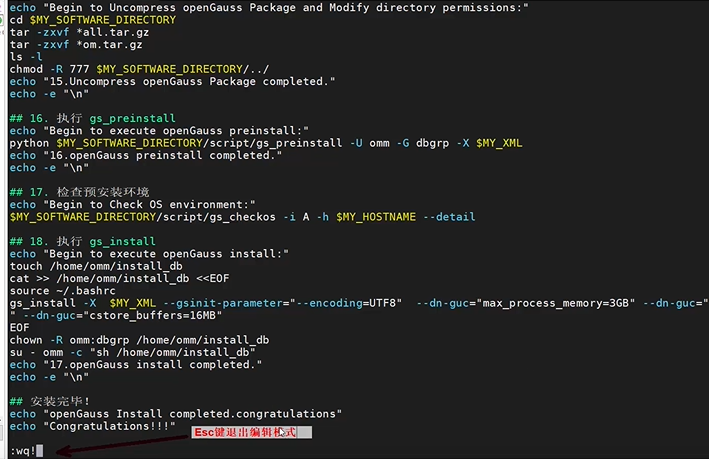Click the 'source ~/.bashrc' line
The width and height of the screenshot is (709, 459).
pos(62,291)
